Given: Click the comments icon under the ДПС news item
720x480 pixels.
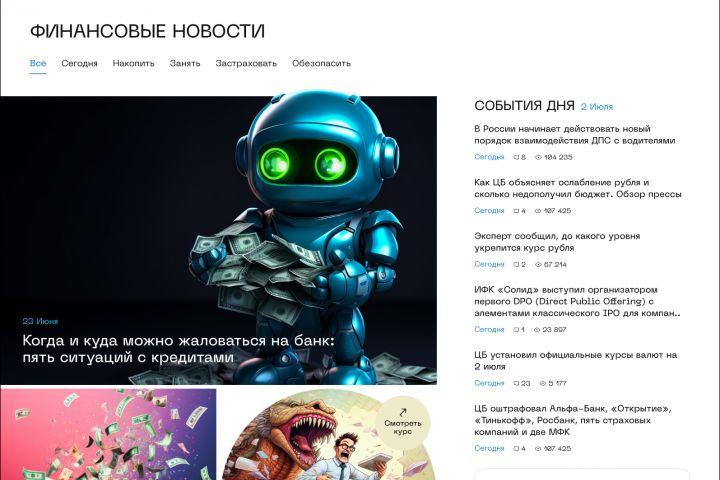Looking at the screenshot, I should click(516, 157).
